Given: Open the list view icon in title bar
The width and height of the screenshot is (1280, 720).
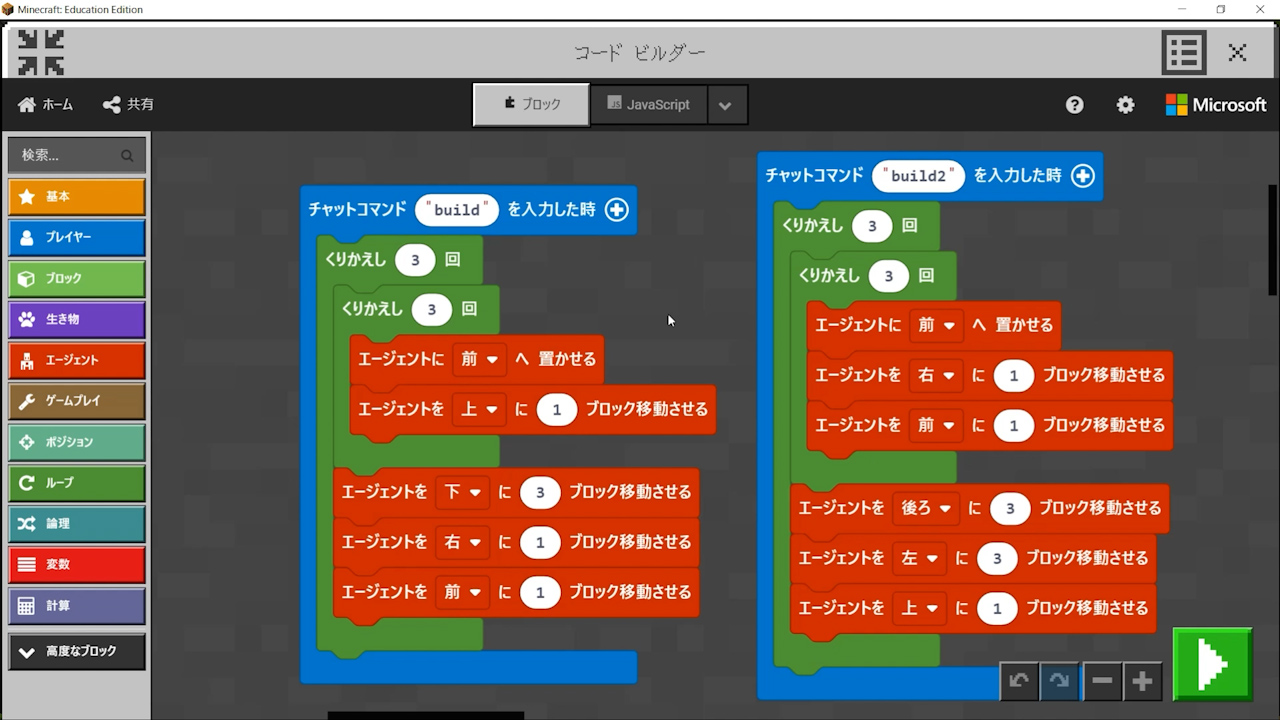Looking at the screenshot, I should [x=1183, y=53].
